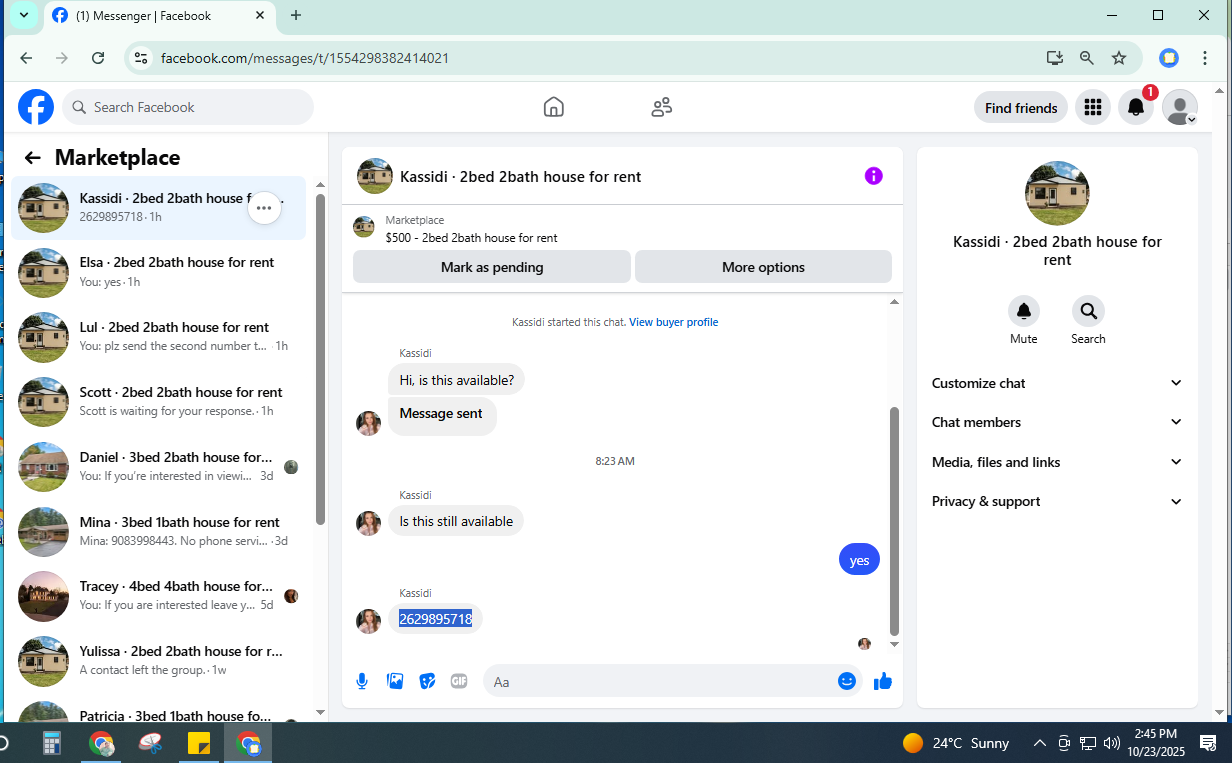
Task: Open conversation information icon
Action: (874, 176)
